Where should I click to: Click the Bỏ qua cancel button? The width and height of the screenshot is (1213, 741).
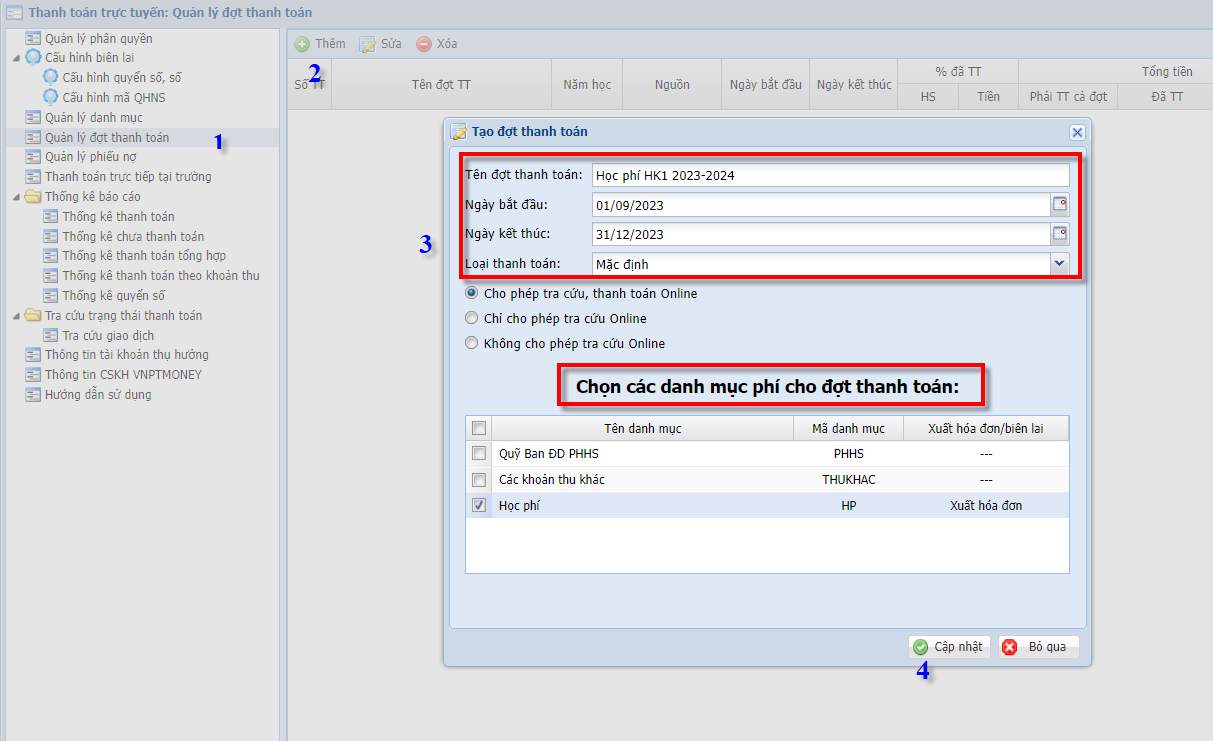point(1038,647)
